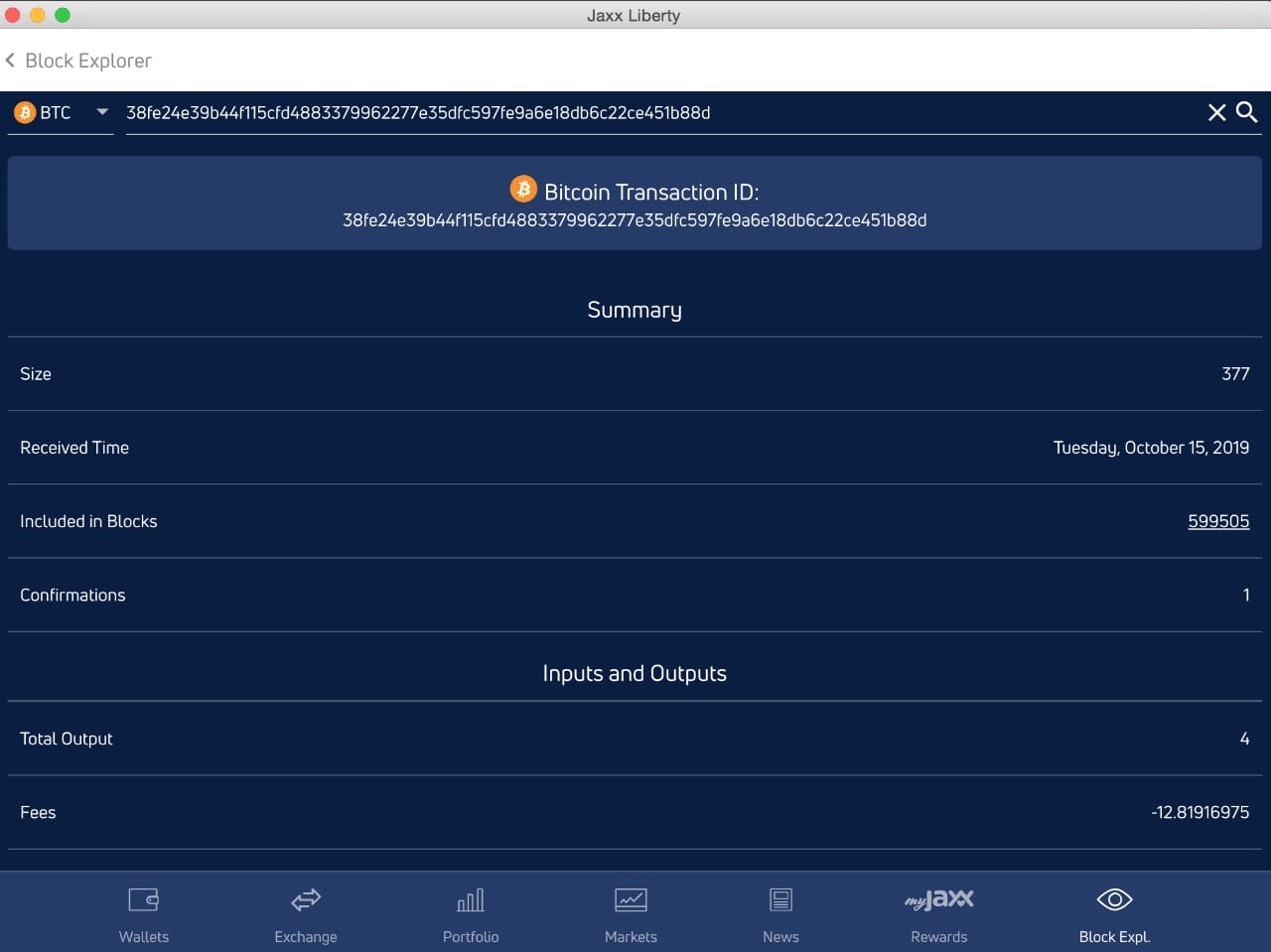
Task: Click the Total Output label
Action: pos(67,739)
